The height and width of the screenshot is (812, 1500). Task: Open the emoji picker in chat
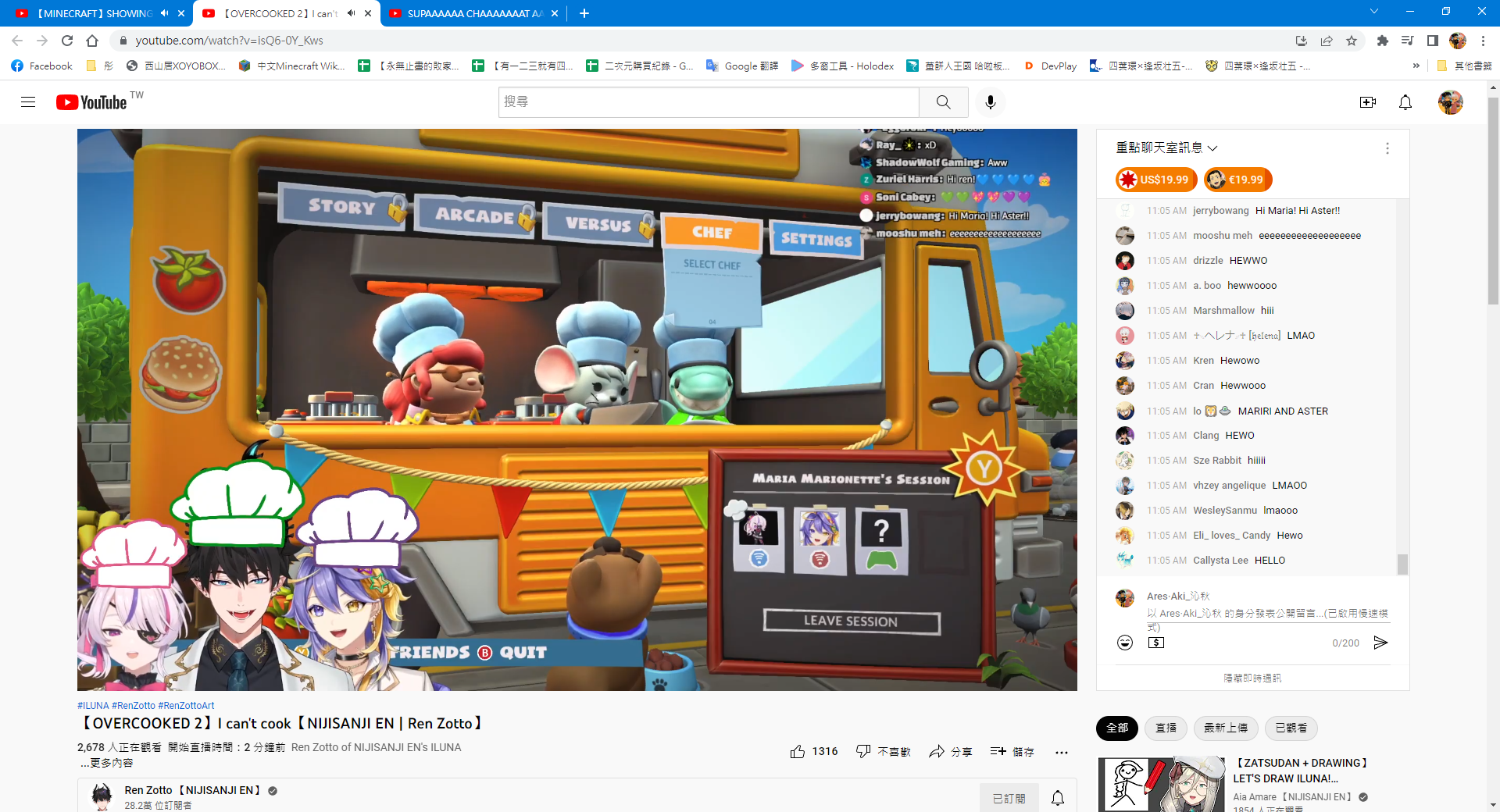point(1125,643)
